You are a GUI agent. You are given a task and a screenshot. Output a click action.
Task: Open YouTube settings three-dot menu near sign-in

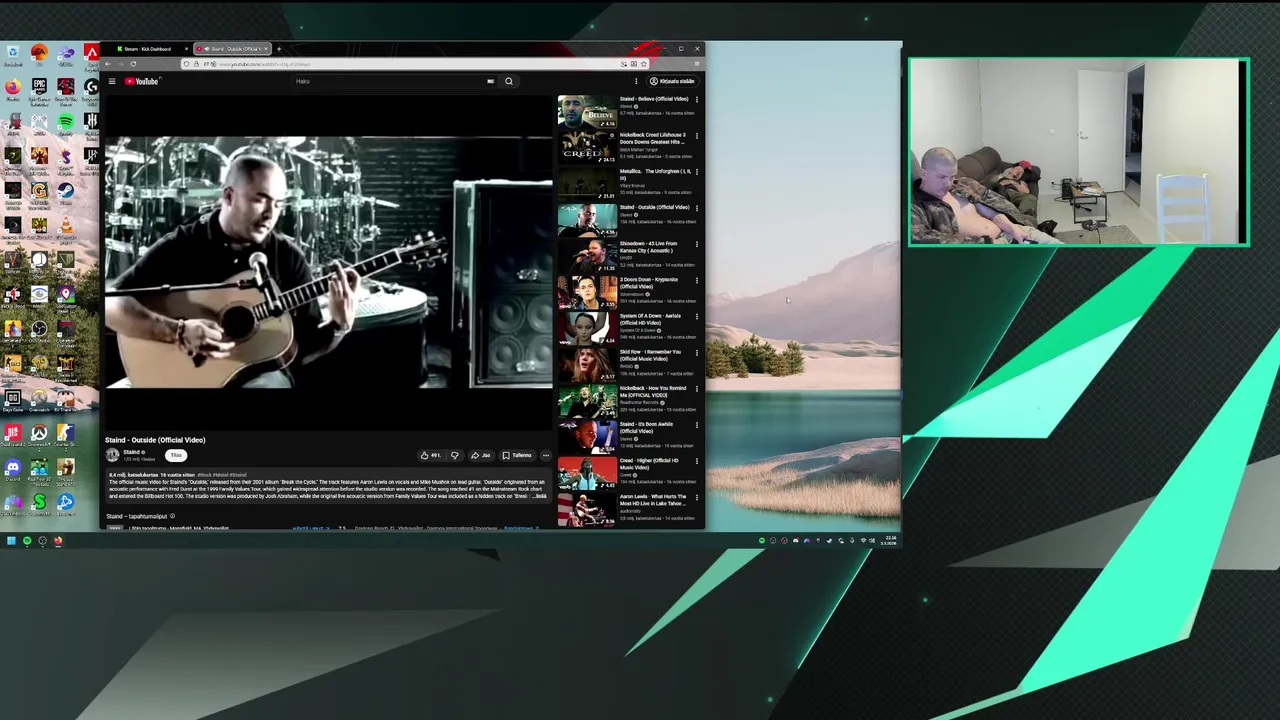click(x=636, y=81)
